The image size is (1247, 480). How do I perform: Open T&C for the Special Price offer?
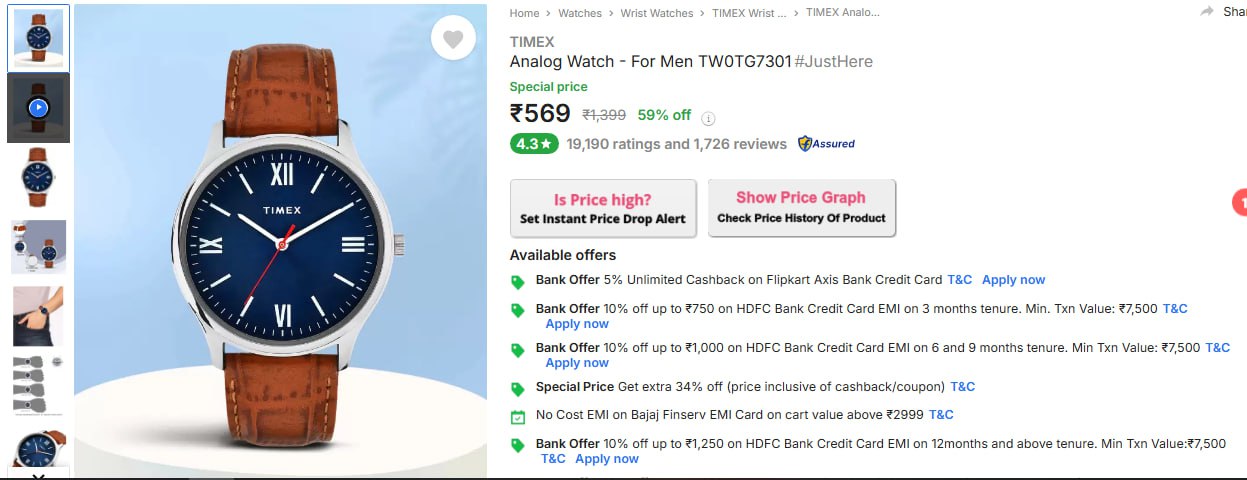click(962, 387)
